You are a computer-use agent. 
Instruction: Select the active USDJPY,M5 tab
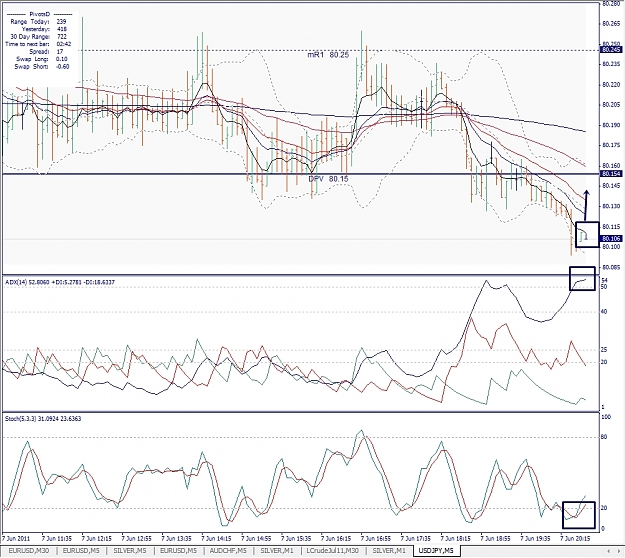point(436,550)
